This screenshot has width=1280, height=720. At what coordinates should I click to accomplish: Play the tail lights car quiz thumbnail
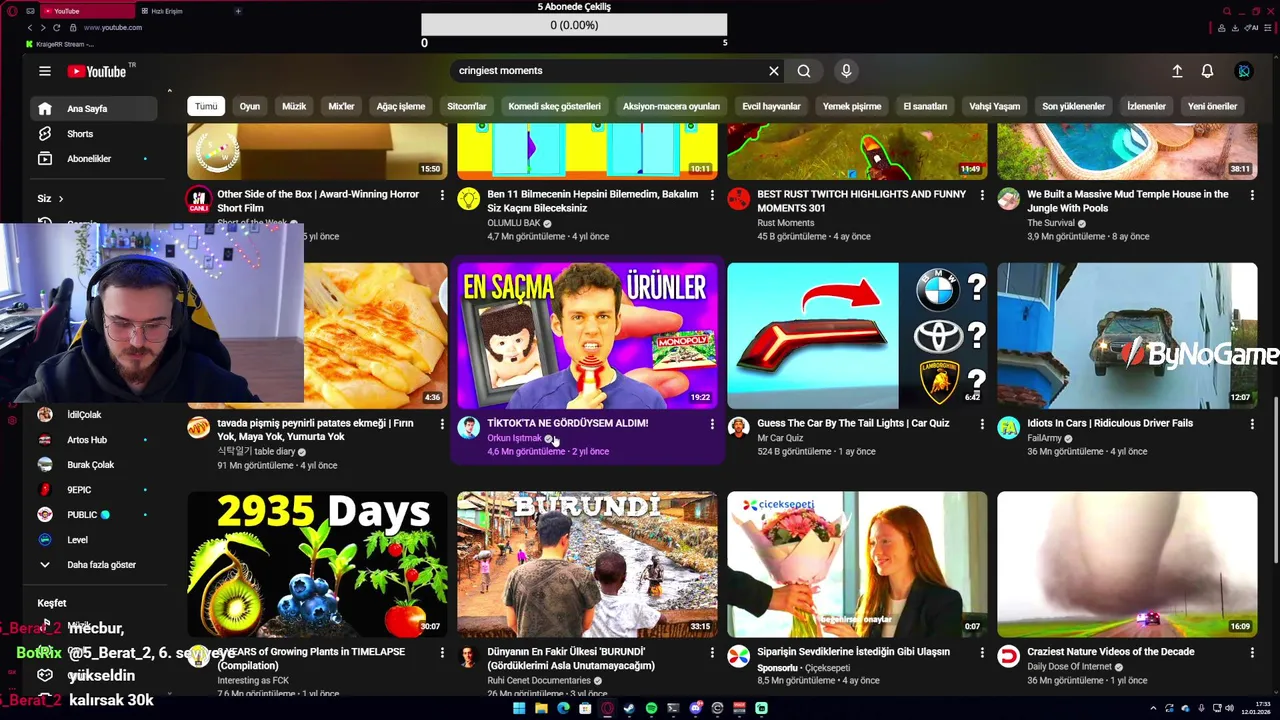point(857,336)
